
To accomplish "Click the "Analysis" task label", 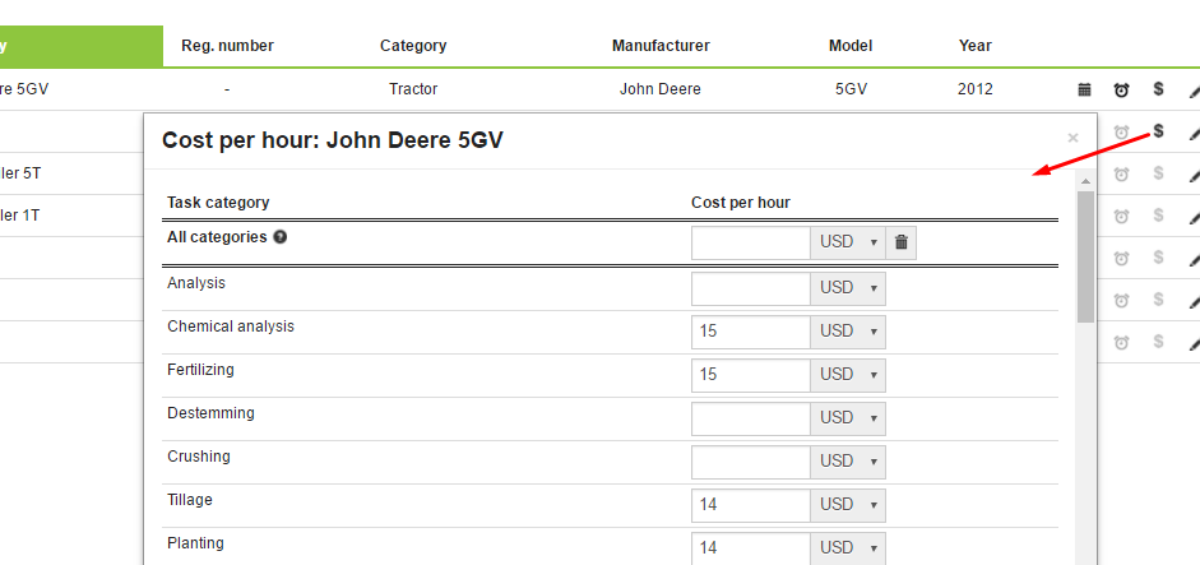I will [196, 283].
